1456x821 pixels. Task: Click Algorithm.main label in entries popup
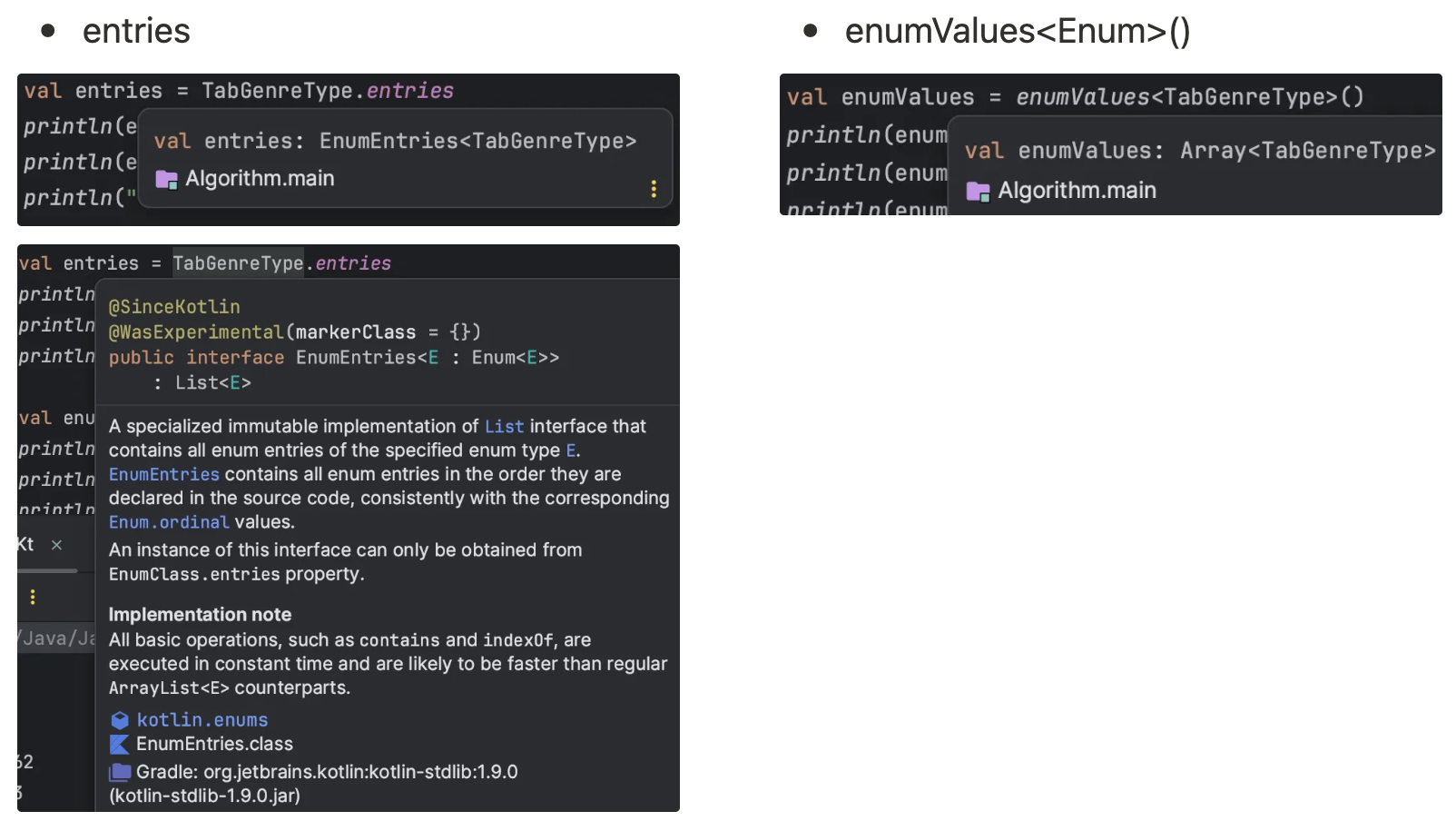(260, 179)
